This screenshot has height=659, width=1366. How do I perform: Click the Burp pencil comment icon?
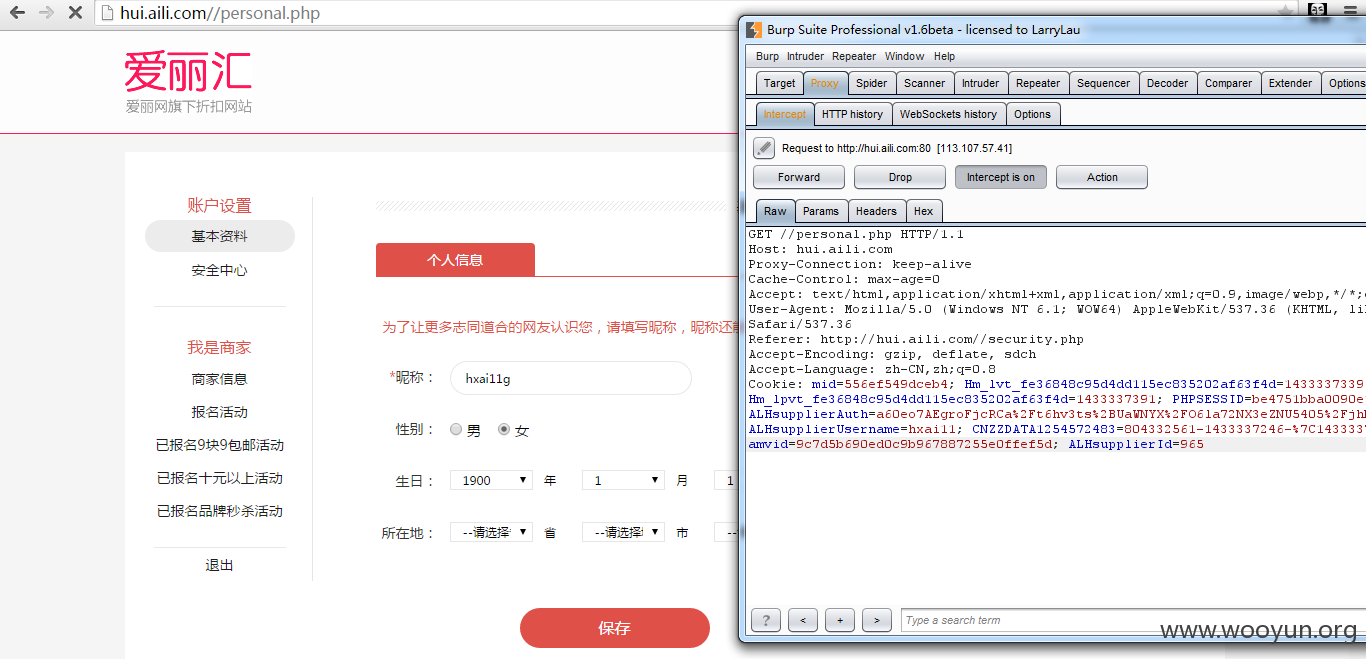pos(764,148)
